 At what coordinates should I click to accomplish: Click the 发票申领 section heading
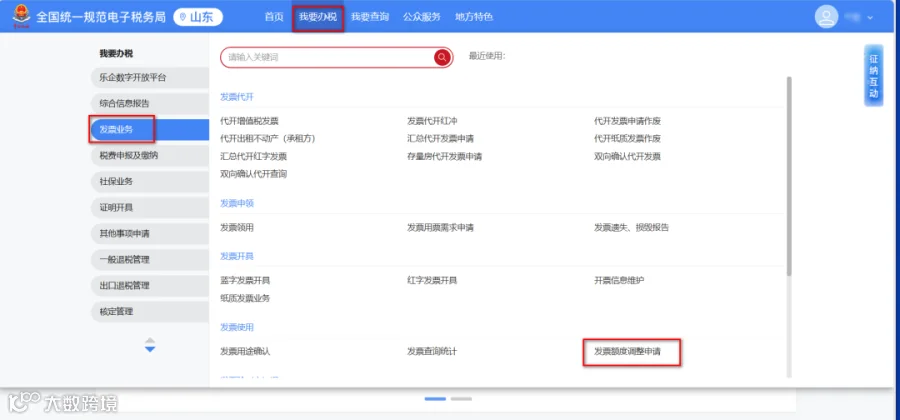pyautogui.click(x=236, y=203)
